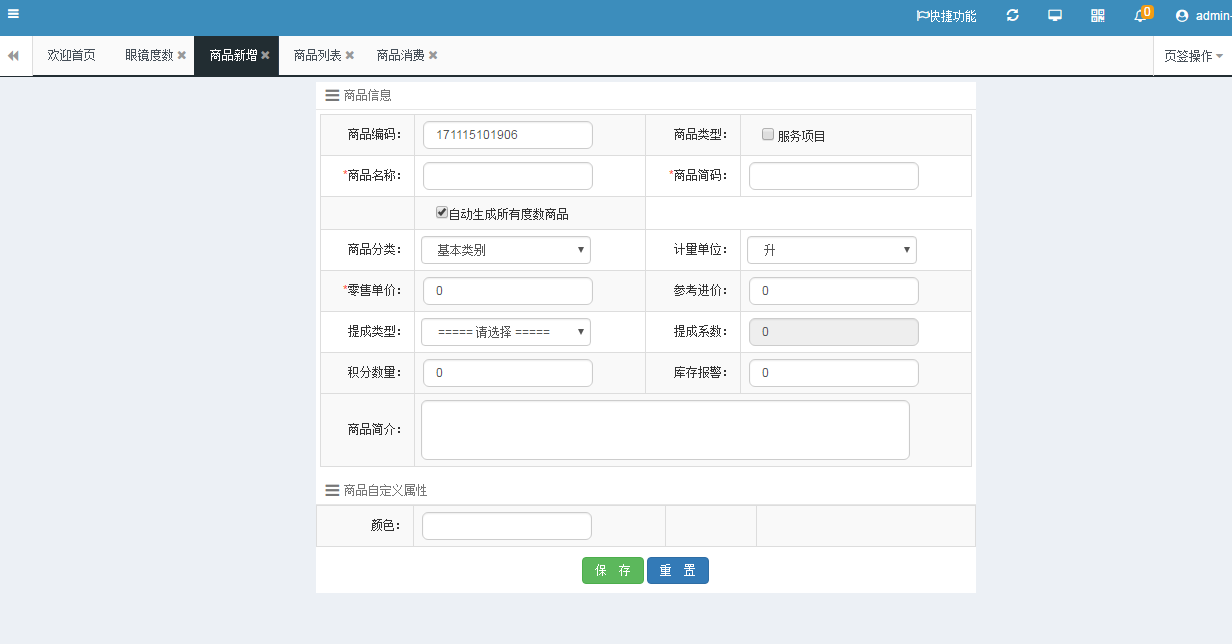1232x644 pixels.
Task: Click the monitor screen icon in header
Action: click(1055, 15)
